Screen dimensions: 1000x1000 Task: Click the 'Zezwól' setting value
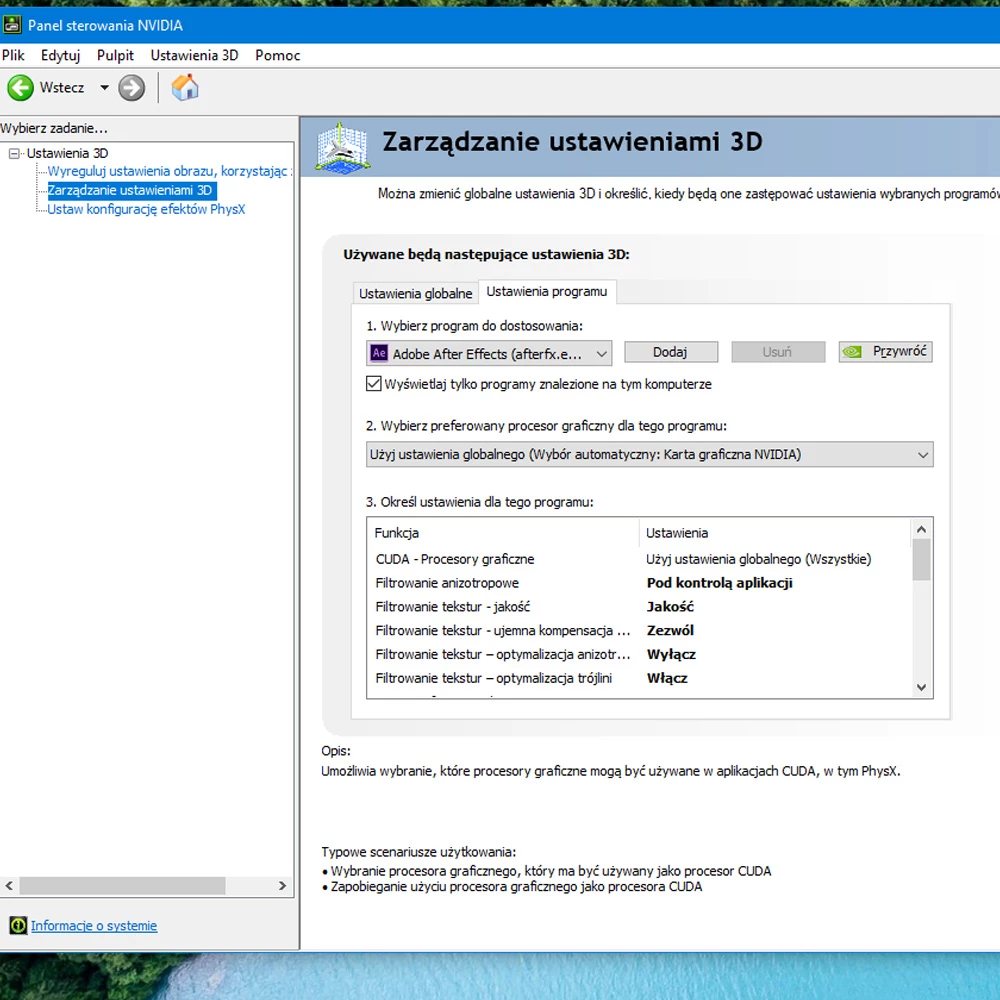click(670, 630)
